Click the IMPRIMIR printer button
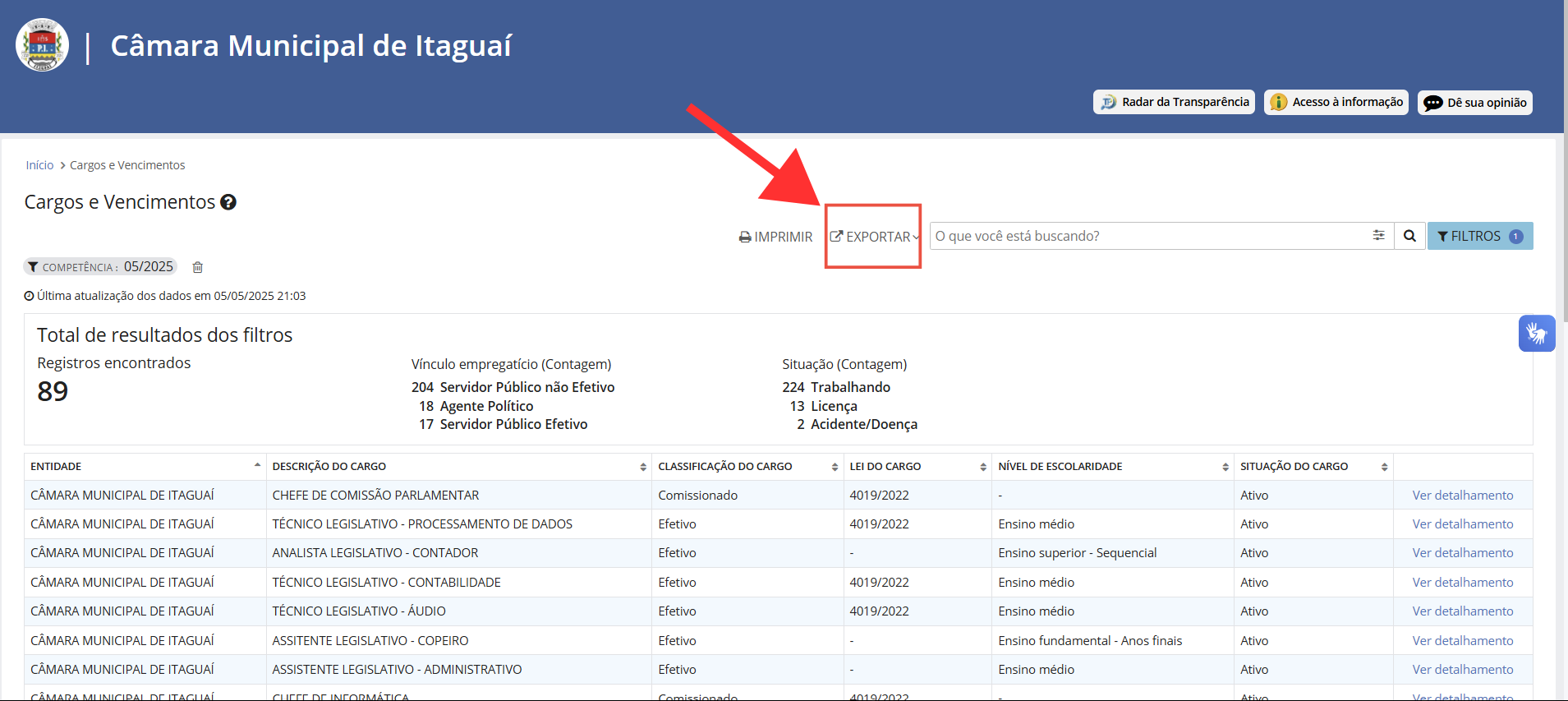 (775, 237)
